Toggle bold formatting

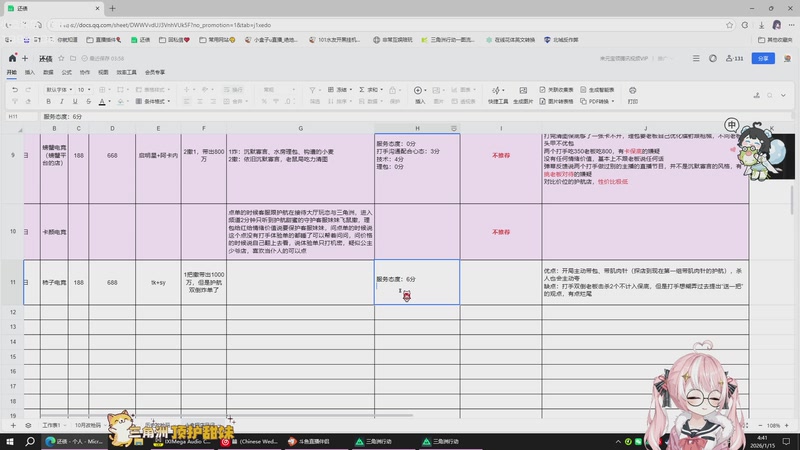[x=48, y=102]
